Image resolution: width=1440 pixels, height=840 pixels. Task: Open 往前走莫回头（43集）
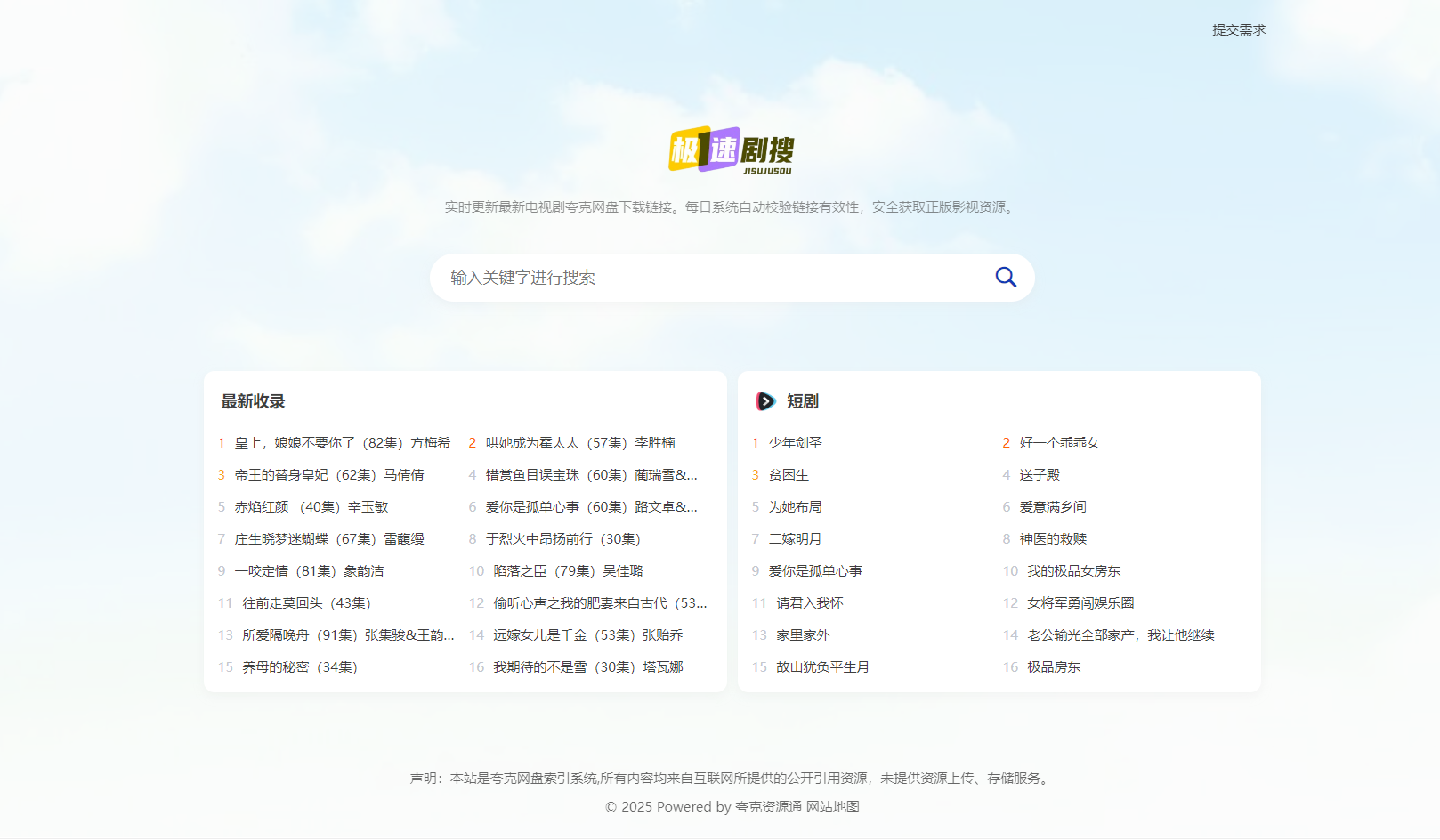coord(307,603)
